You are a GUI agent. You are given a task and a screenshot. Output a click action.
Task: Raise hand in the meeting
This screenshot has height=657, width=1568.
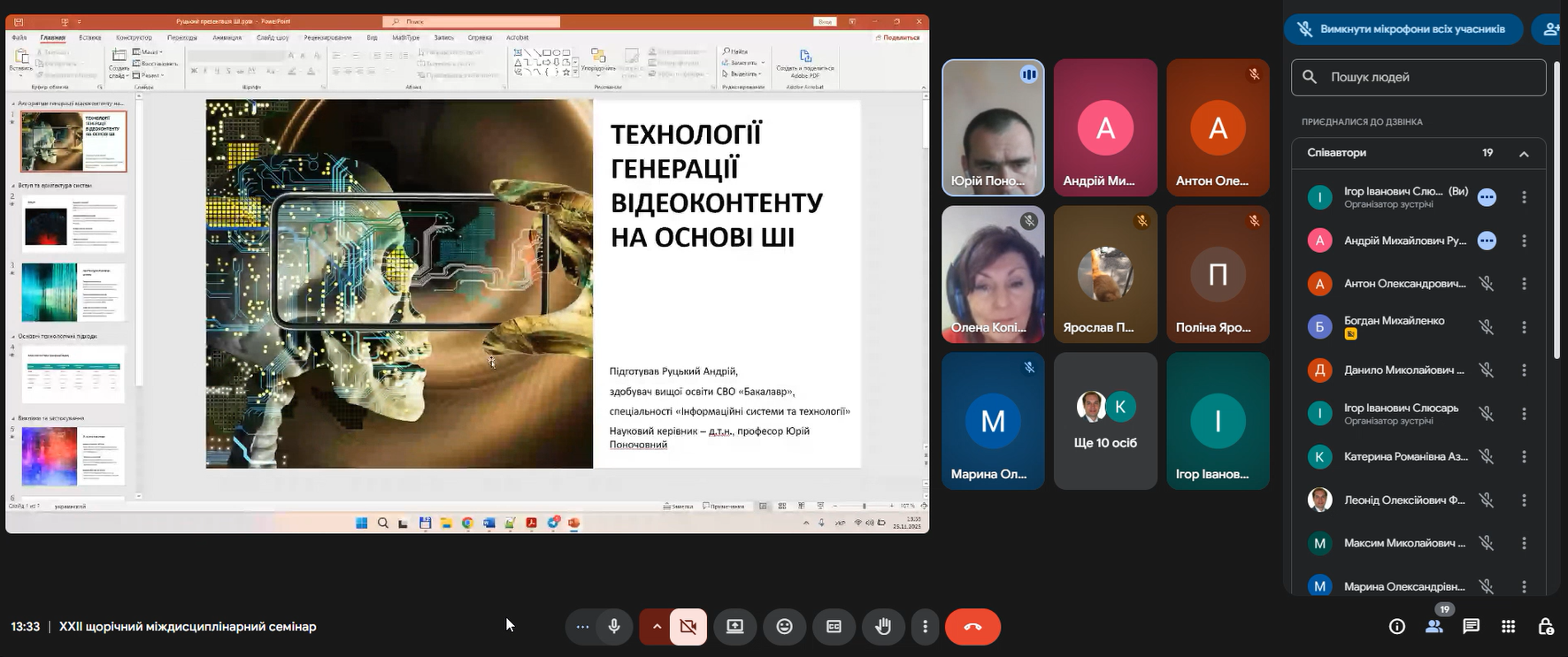(x=883, y=627)
